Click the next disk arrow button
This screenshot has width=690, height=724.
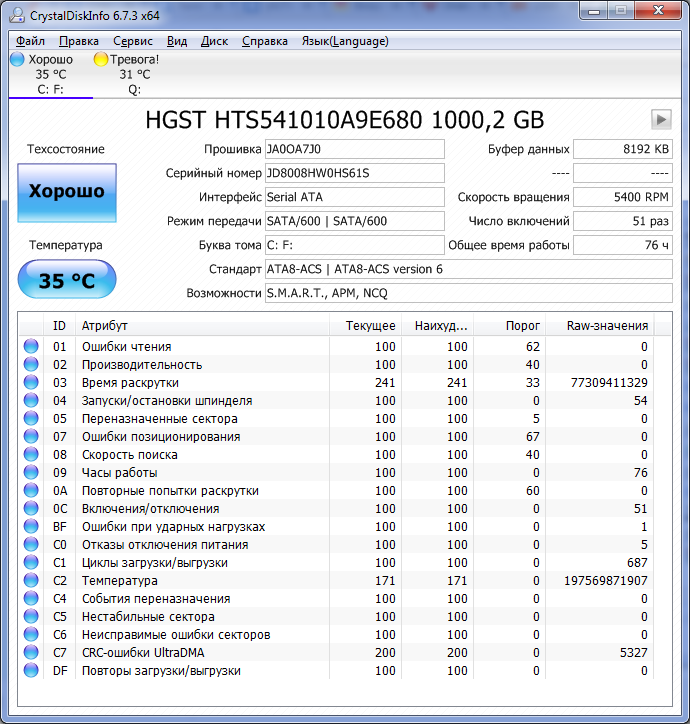pos(661,119)
